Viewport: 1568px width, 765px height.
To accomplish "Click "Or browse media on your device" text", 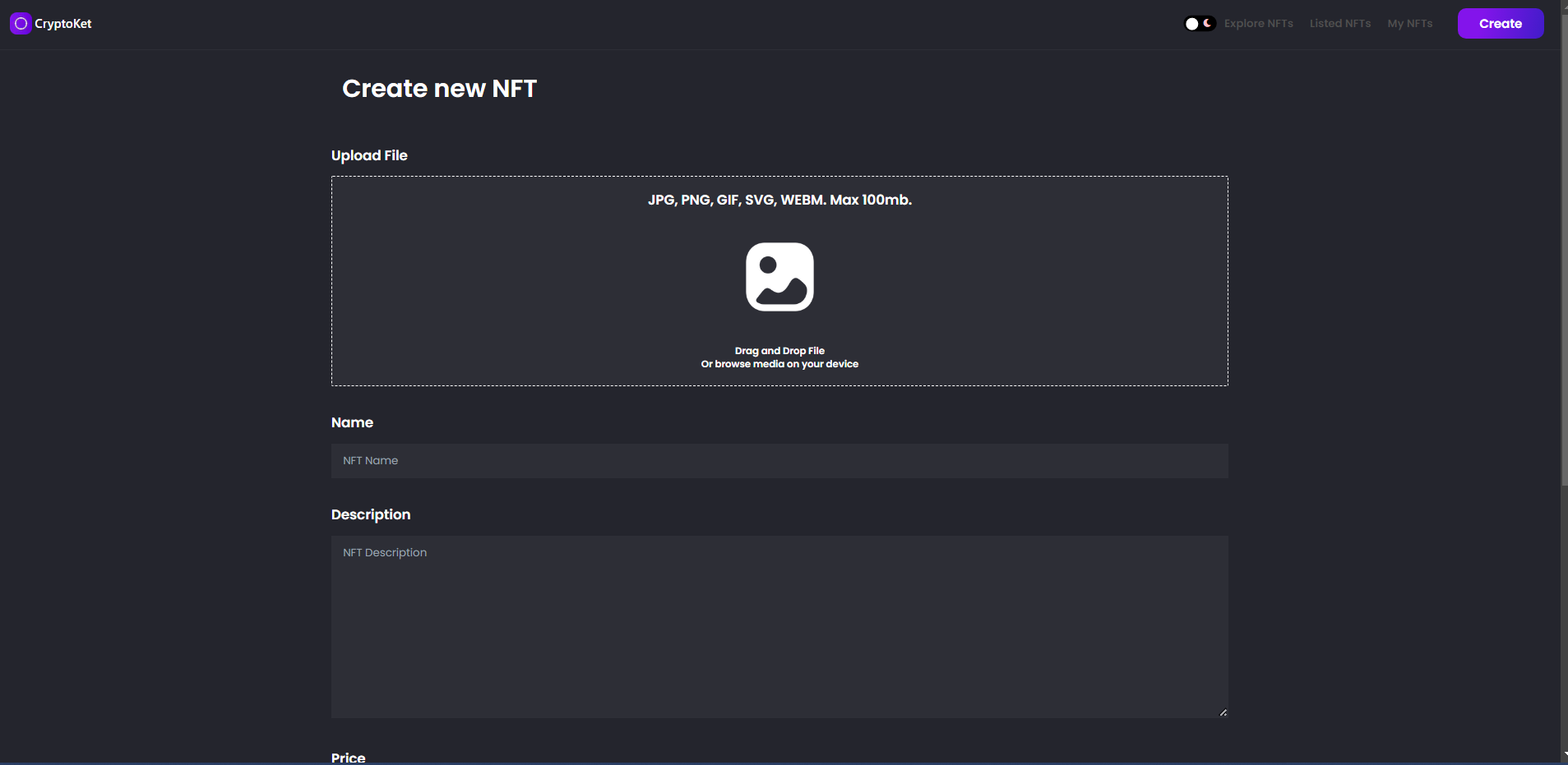I will [779, 364].
